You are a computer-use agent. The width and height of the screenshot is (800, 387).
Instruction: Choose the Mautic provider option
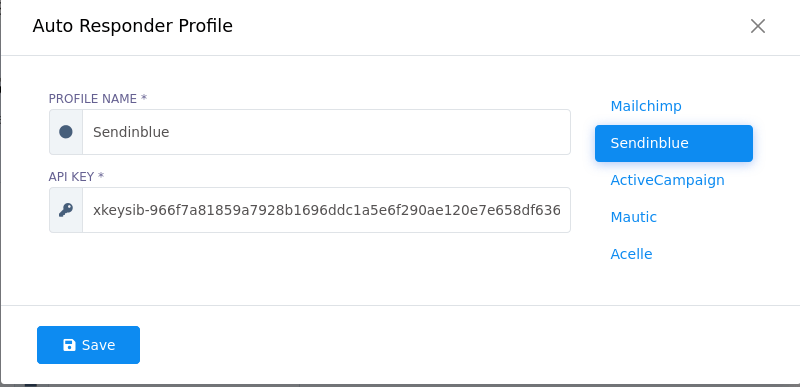click(634, 217)
